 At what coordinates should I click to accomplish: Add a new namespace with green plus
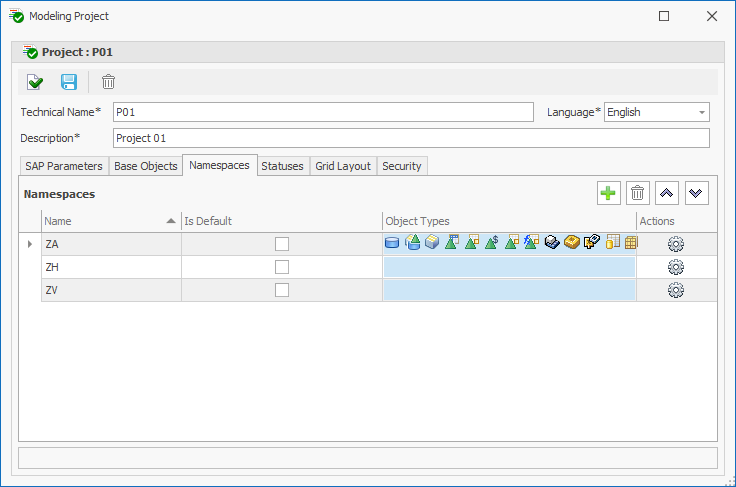[x=608, y=194]
